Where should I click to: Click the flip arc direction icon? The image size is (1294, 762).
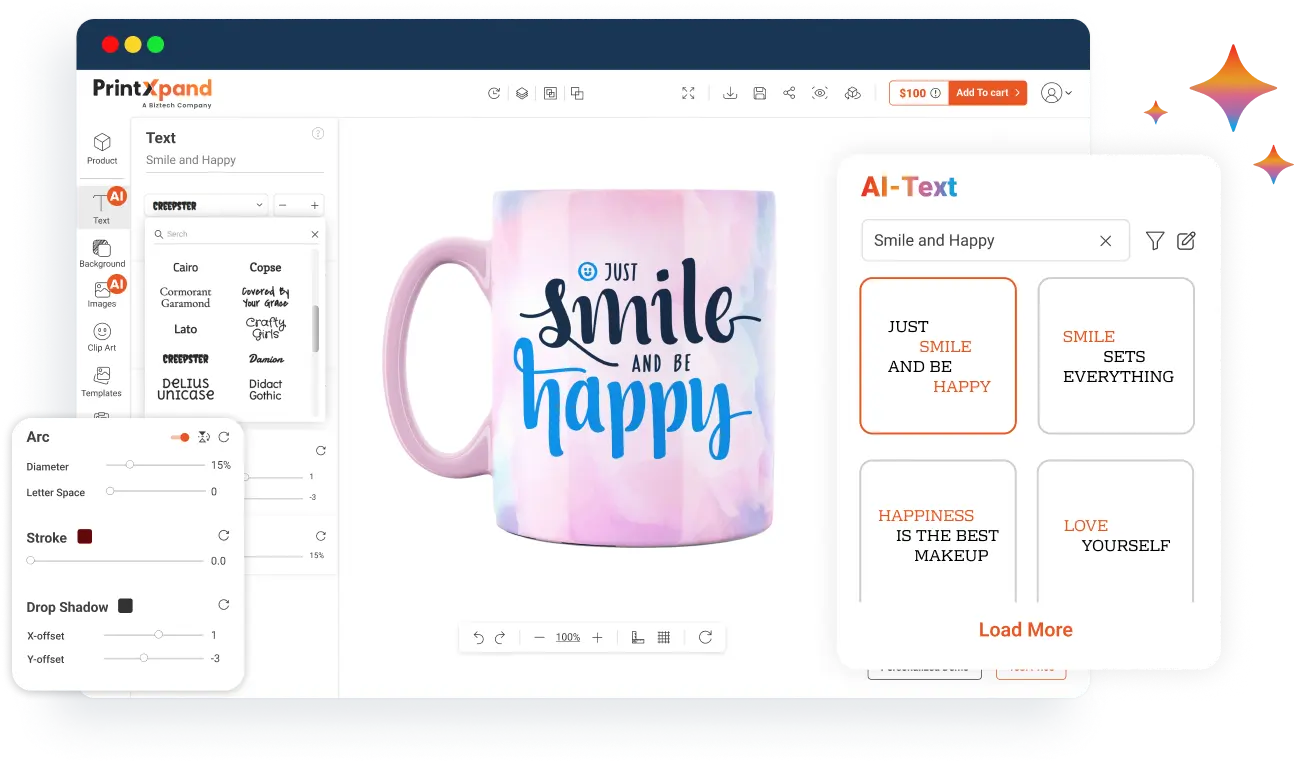[x=204, y=437]
